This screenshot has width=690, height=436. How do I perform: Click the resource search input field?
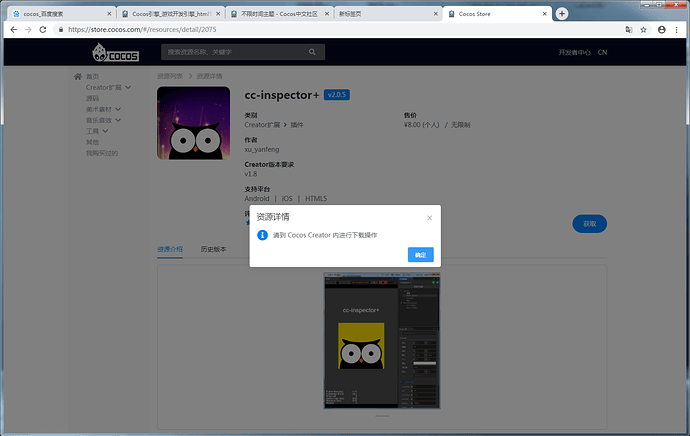pyautogui.click(x=243, y=52)
